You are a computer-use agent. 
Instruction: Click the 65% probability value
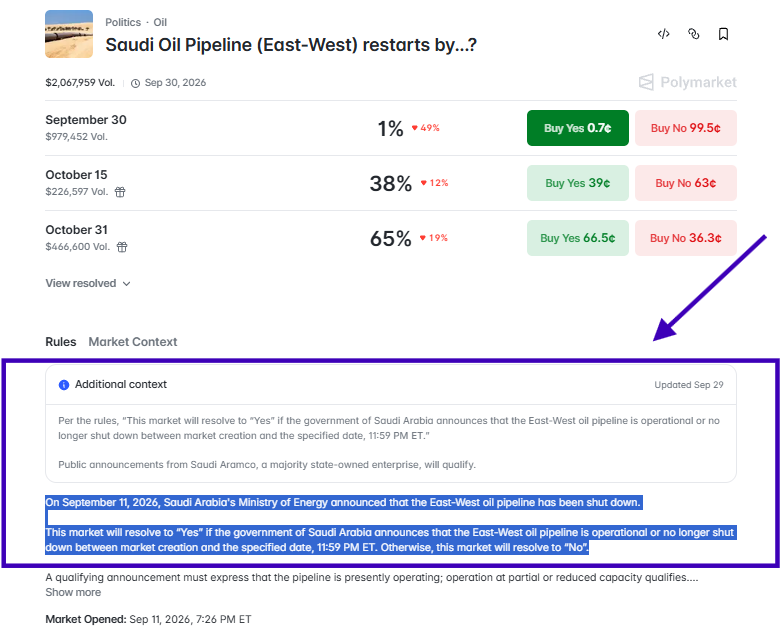pos(390,238)
